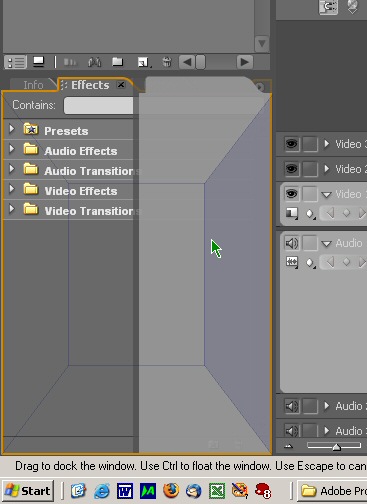Click the Adobe Premiere taskbar button
The image size is (367, 504).
[x=332, y=491]
